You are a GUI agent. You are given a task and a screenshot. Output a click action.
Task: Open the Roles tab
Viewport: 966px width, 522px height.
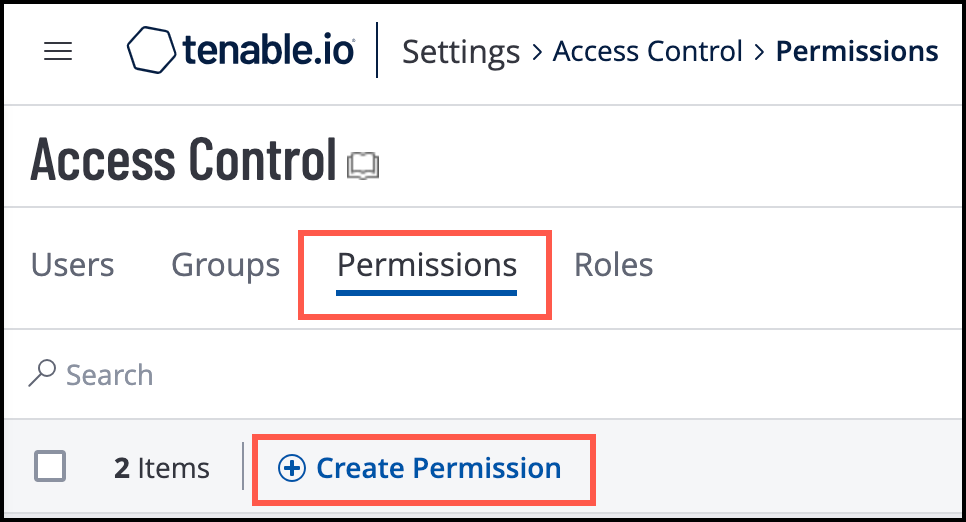click(x=613, y=265)
